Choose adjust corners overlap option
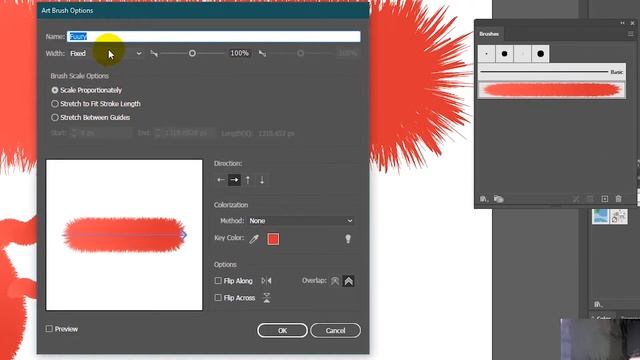The width and height of the screenshot is (640, 360). coord(349,281)
